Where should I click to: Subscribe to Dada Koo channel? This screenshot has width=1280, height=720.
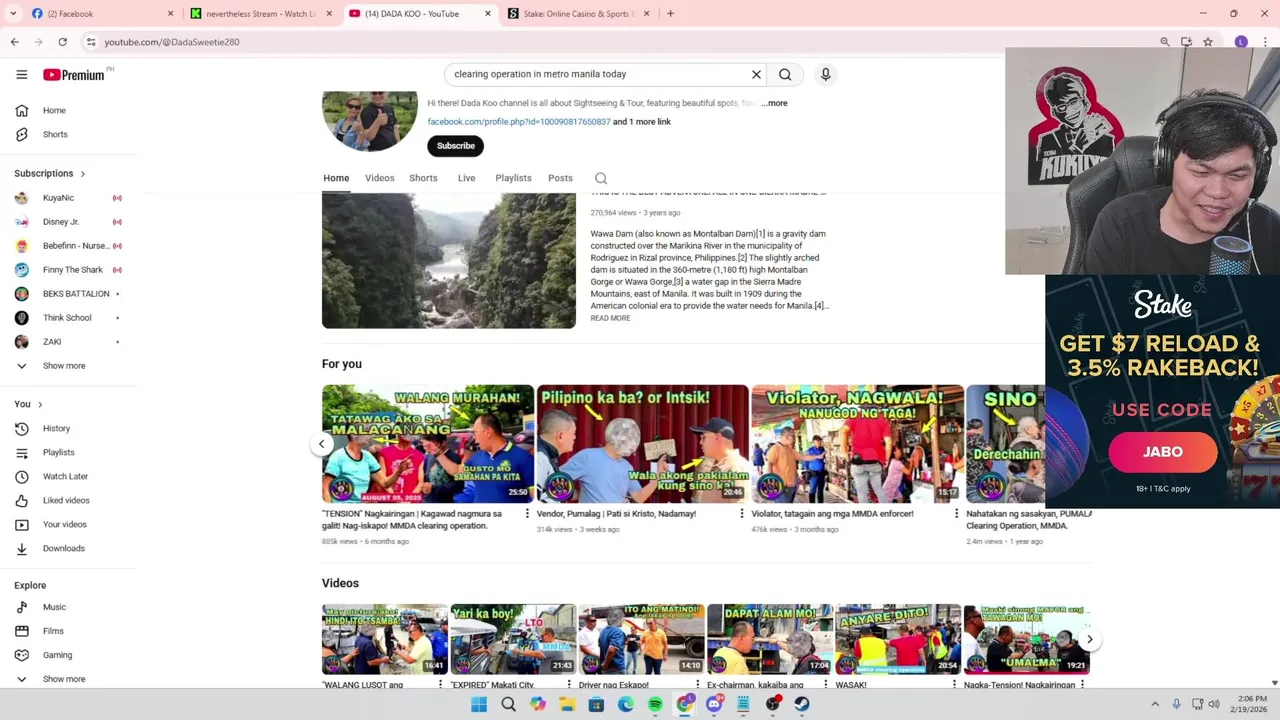pos(455,146)
